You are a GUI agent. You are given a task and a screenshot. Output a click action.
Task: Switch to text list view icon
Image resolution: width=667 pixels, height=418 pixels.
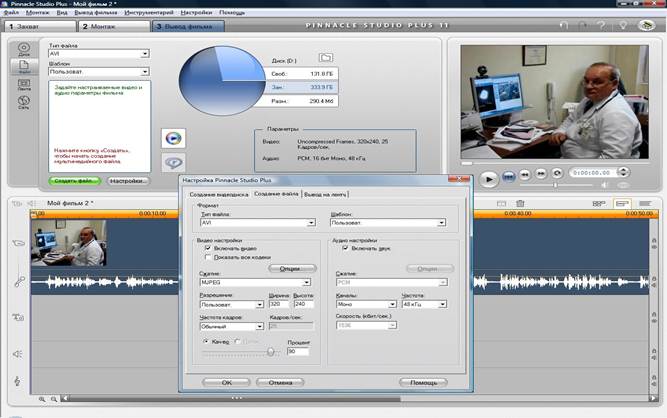tap(645, 204)
